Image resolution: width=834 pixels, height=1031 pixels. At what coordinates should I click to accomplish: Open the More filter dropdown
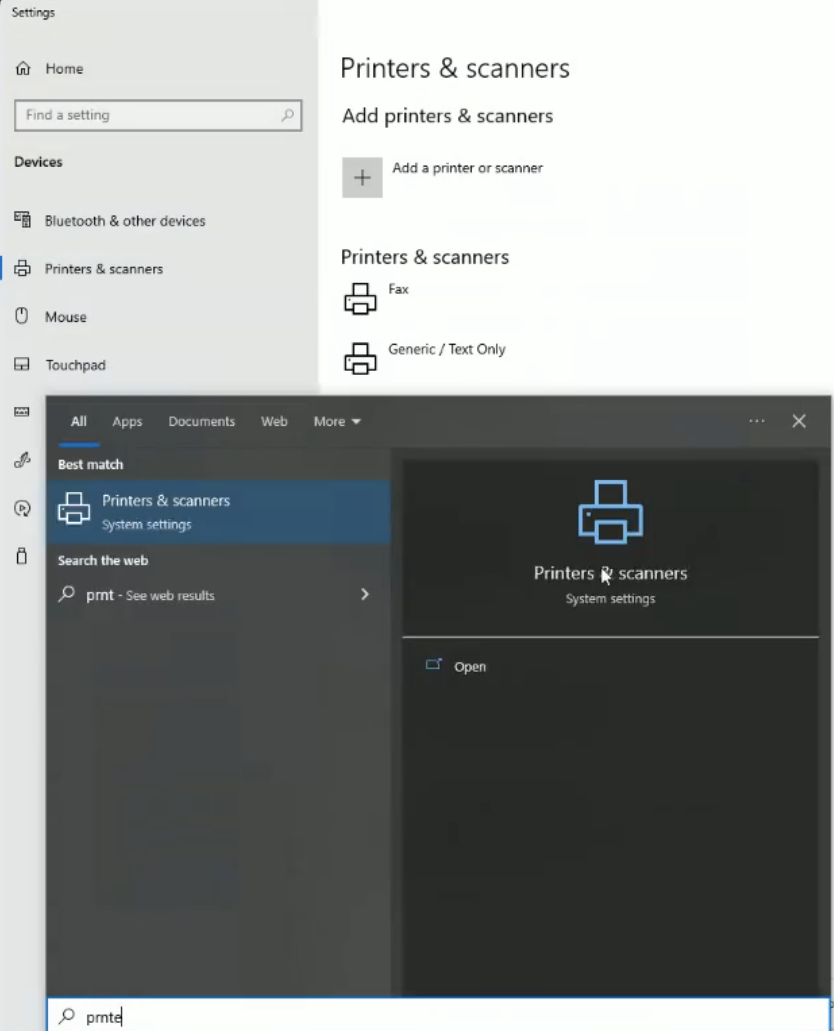tap(336, 421)
